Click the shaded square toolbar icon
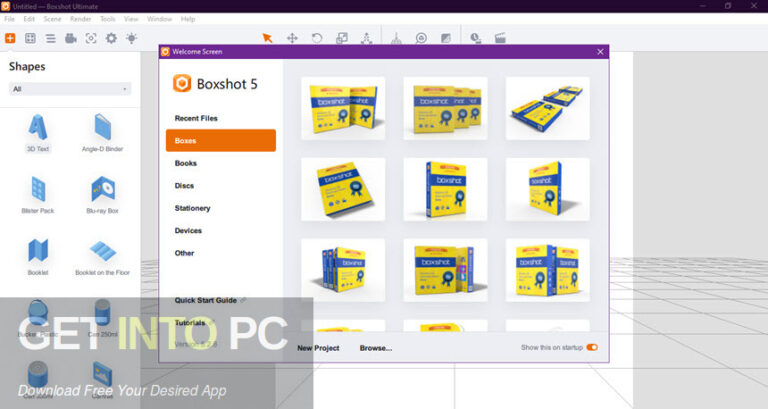The image size is (768, 409). [446, 38]
